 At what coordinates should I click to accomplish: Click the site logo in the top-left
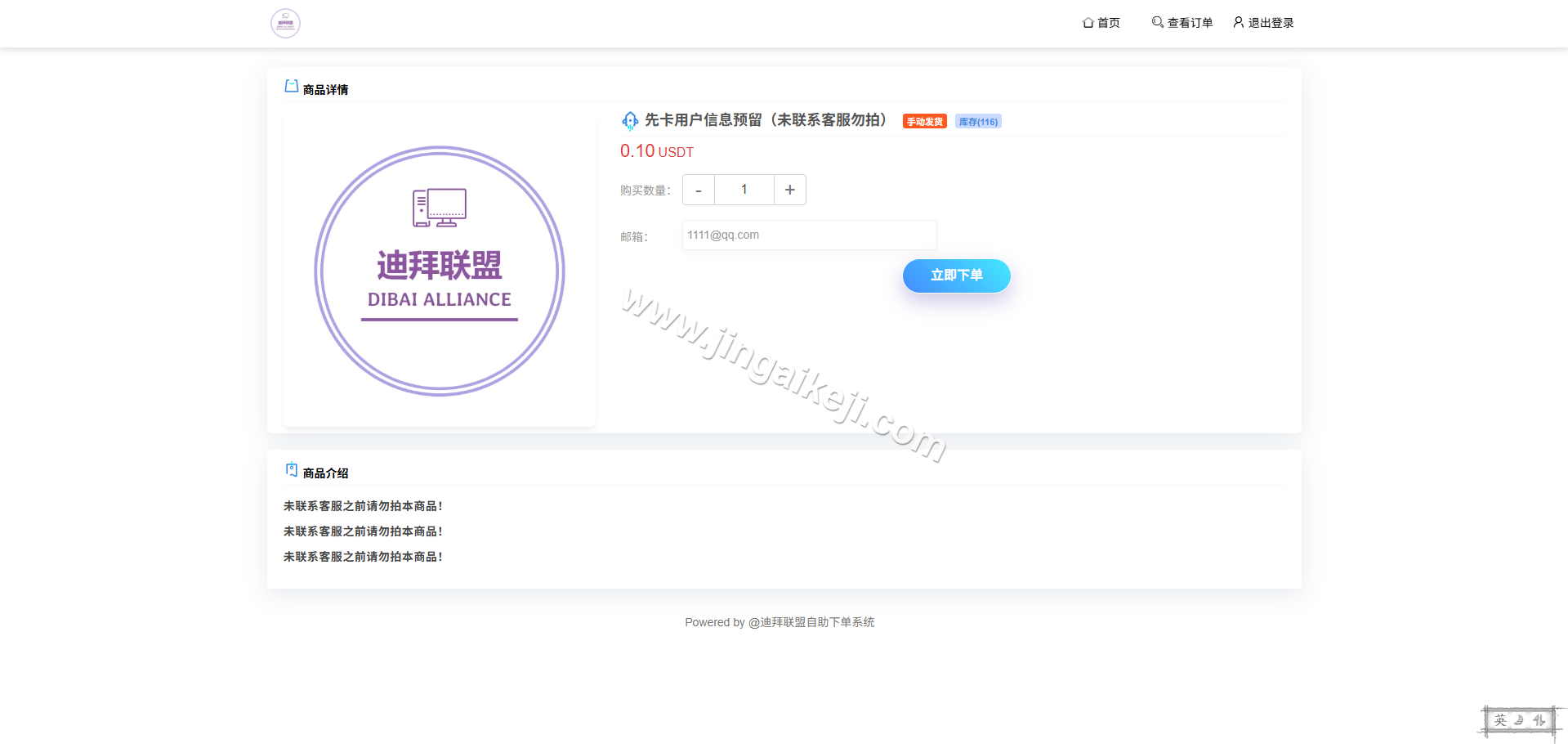[284, 23]
